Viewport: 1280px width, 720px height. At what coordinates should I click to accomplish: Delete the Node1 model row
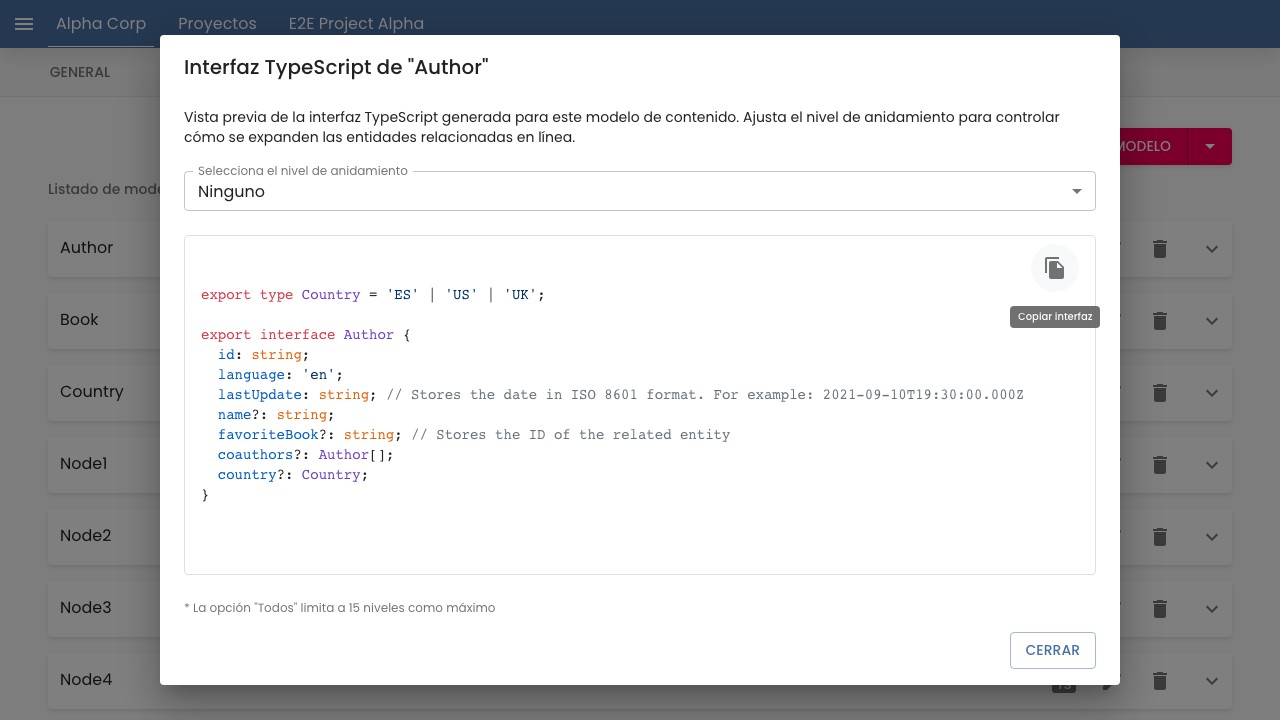point(1160,465)
